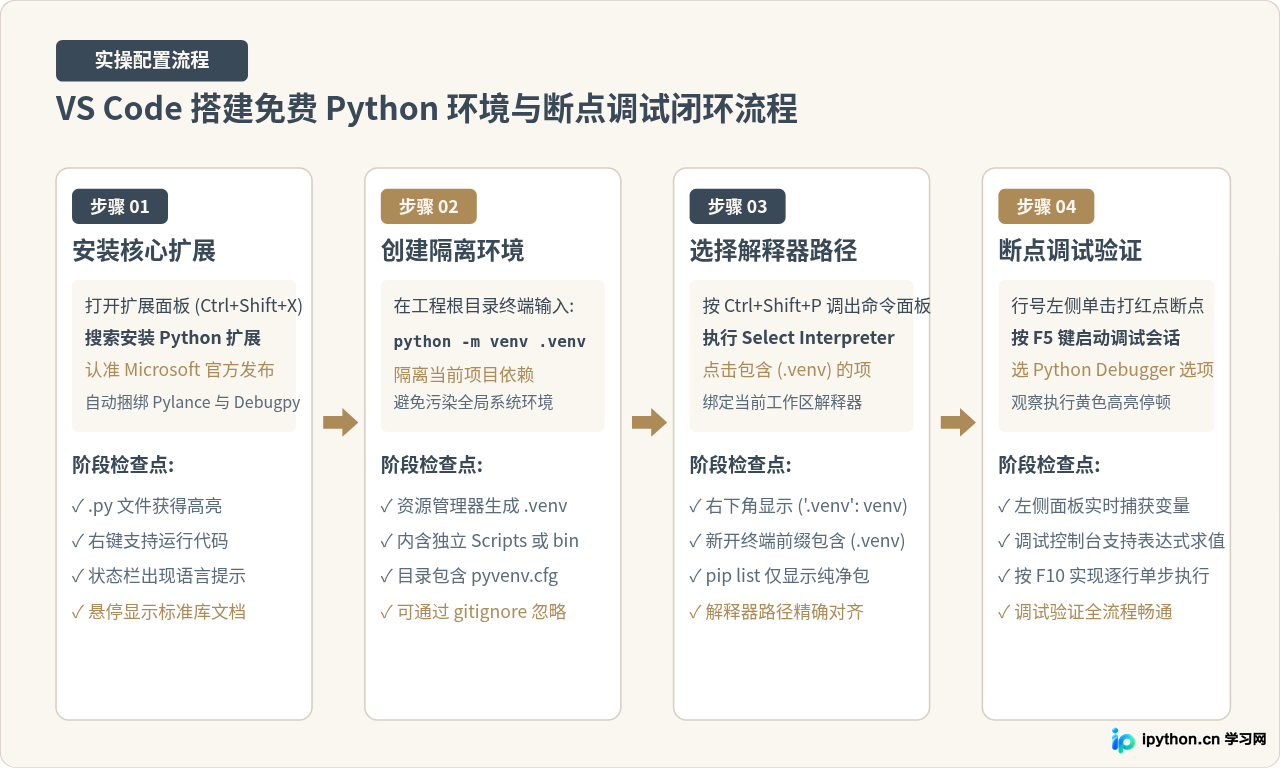Click the bold text '执行 Select Interpreter'

click(799, 338)
